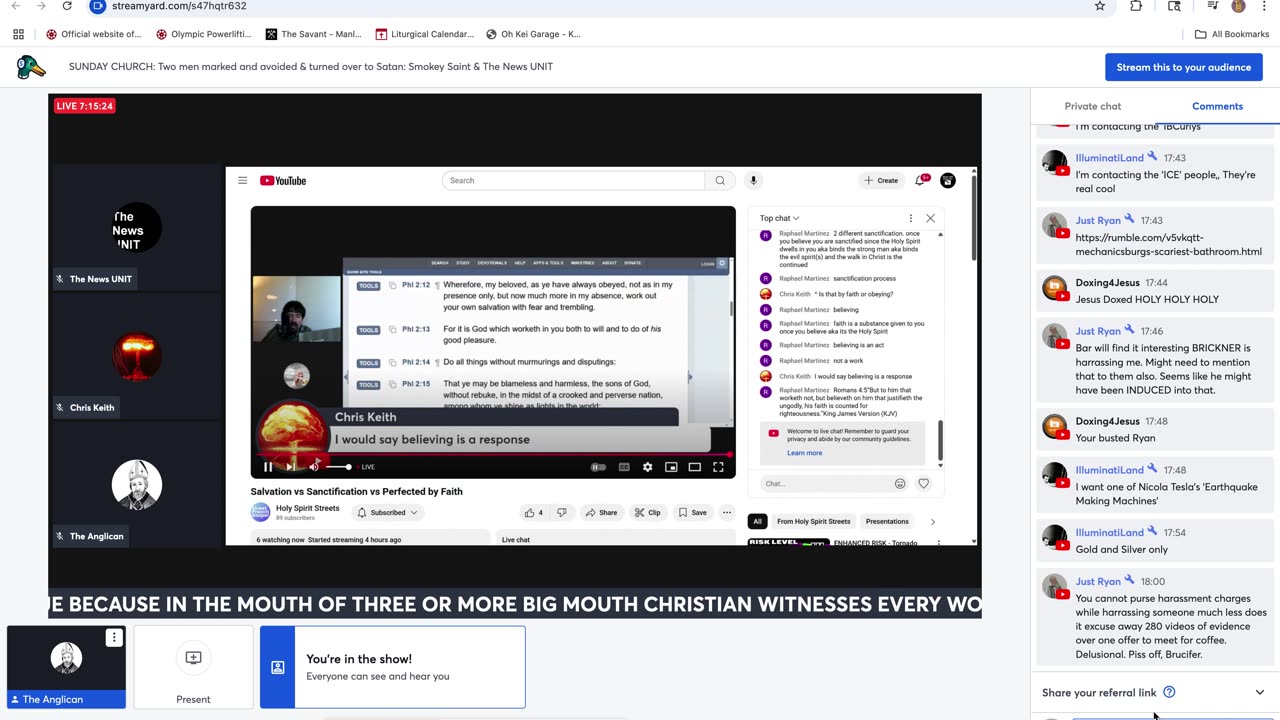The height and width of the screenshot is (720, 1280).
Task: Open YouTube notifications bell
Action: [x=921, y=180]
